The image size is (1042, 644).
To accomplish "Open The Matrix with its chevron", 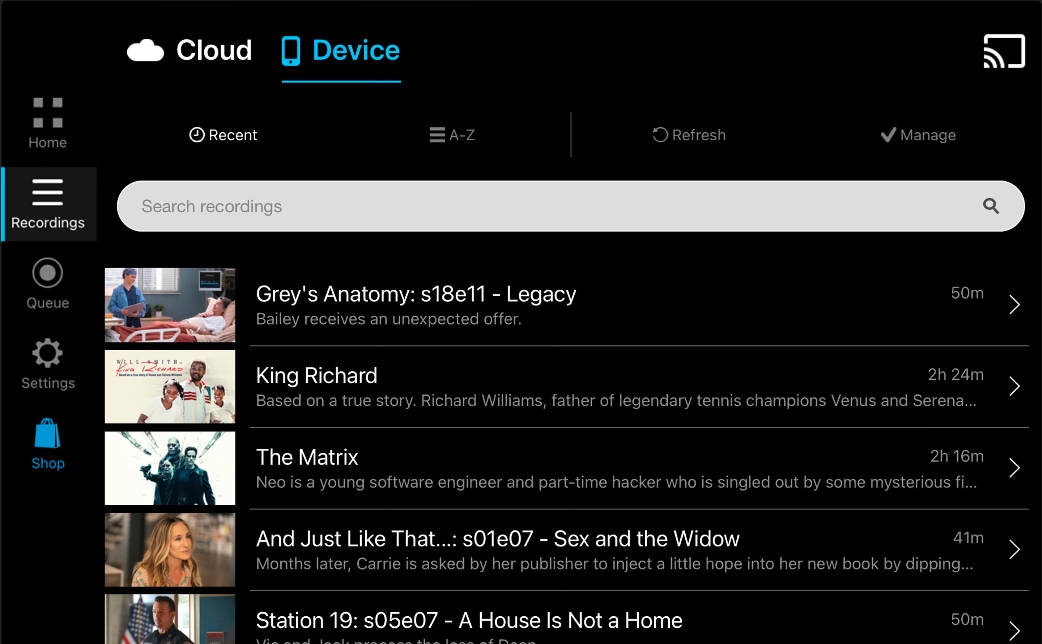I will [x=1013, y=467].
